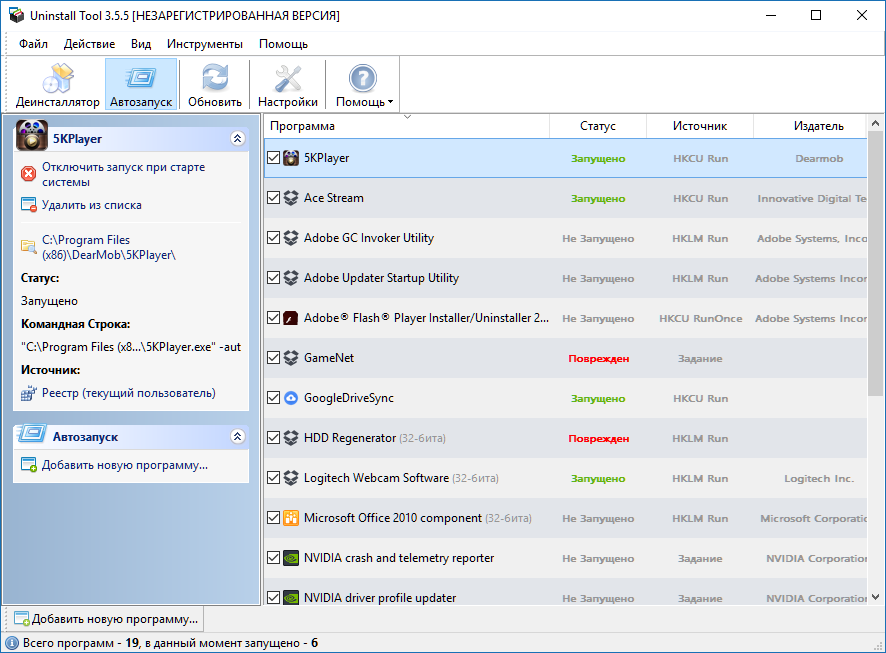Collapse the Автозапуск sidebar section
This screenshot has height=653, width=886.
click(237, 436)
